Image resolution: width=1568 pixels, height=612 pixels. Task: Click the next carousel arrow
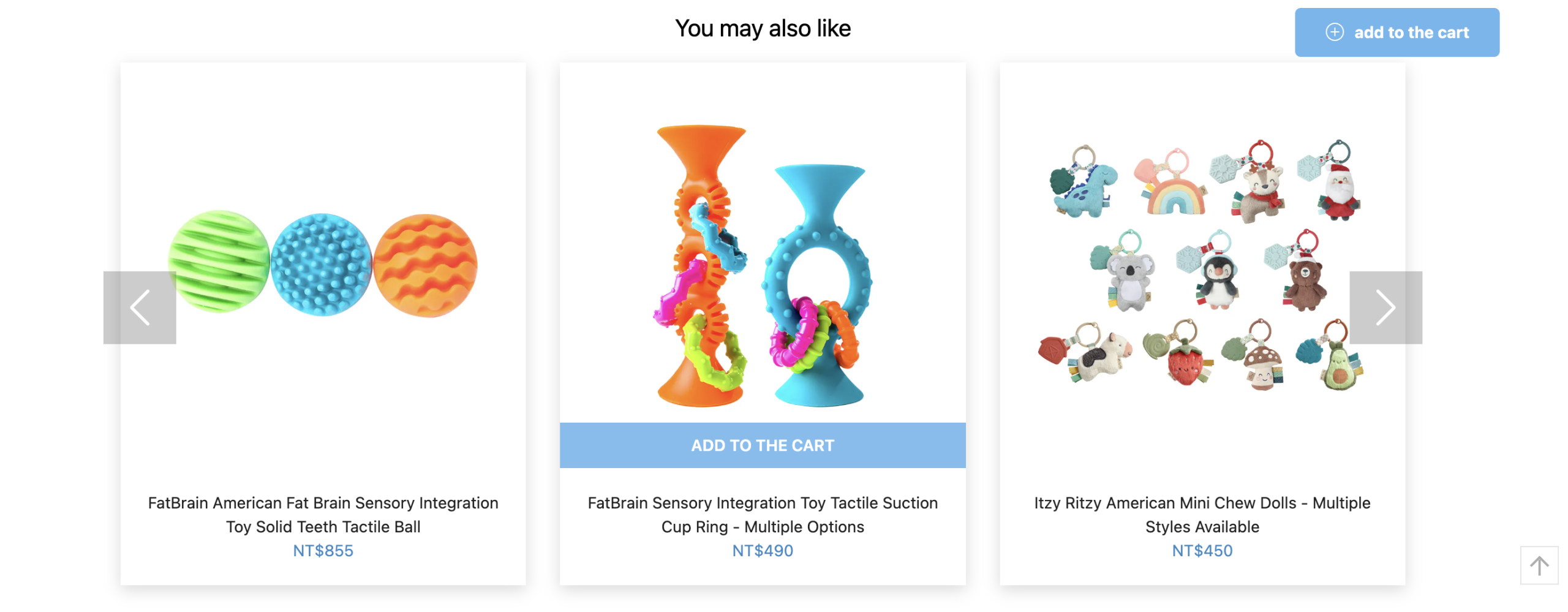click(1385, 308)
